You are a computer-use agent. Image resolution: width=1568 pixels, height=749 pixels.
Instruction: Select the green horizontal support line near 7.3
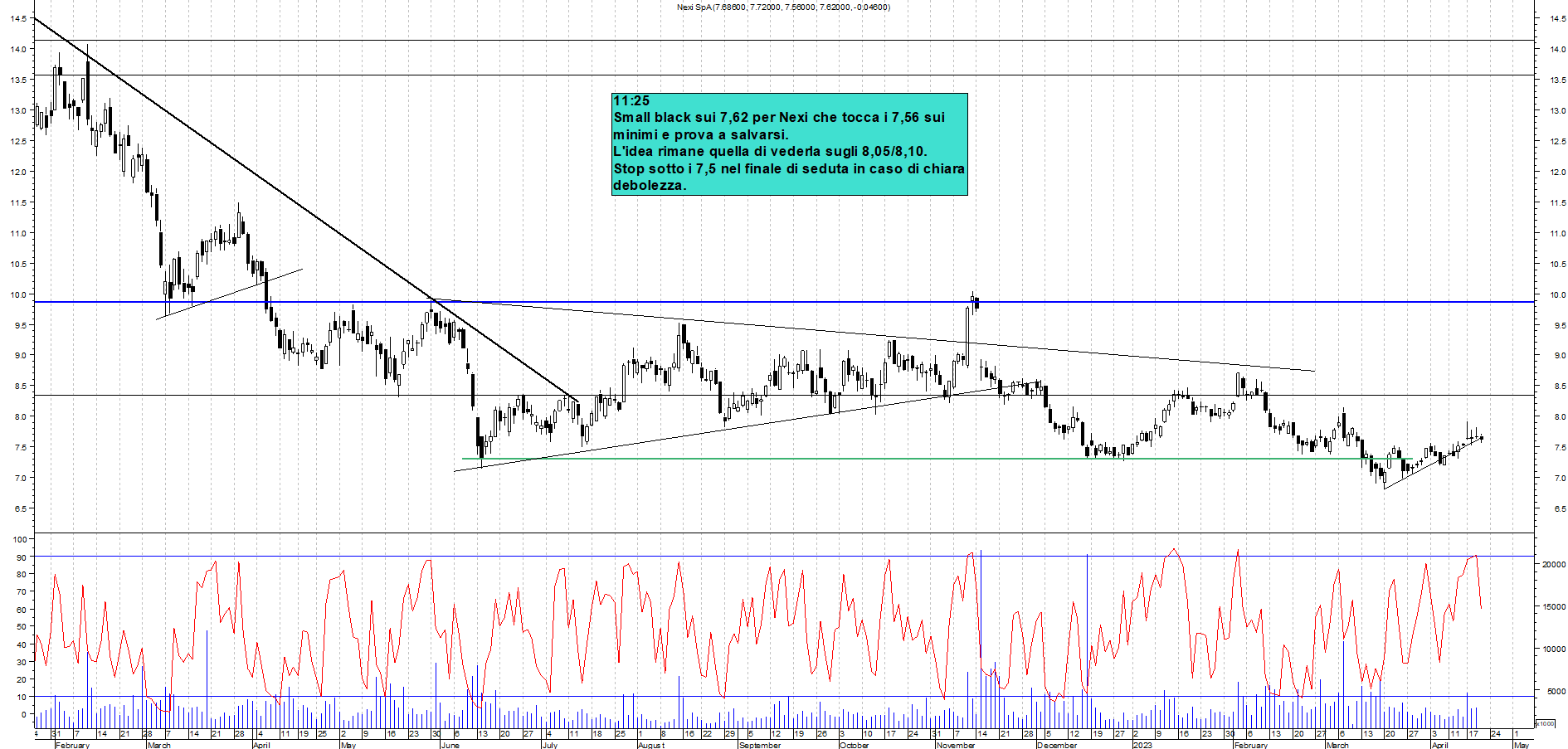click(x=937, y=459)
